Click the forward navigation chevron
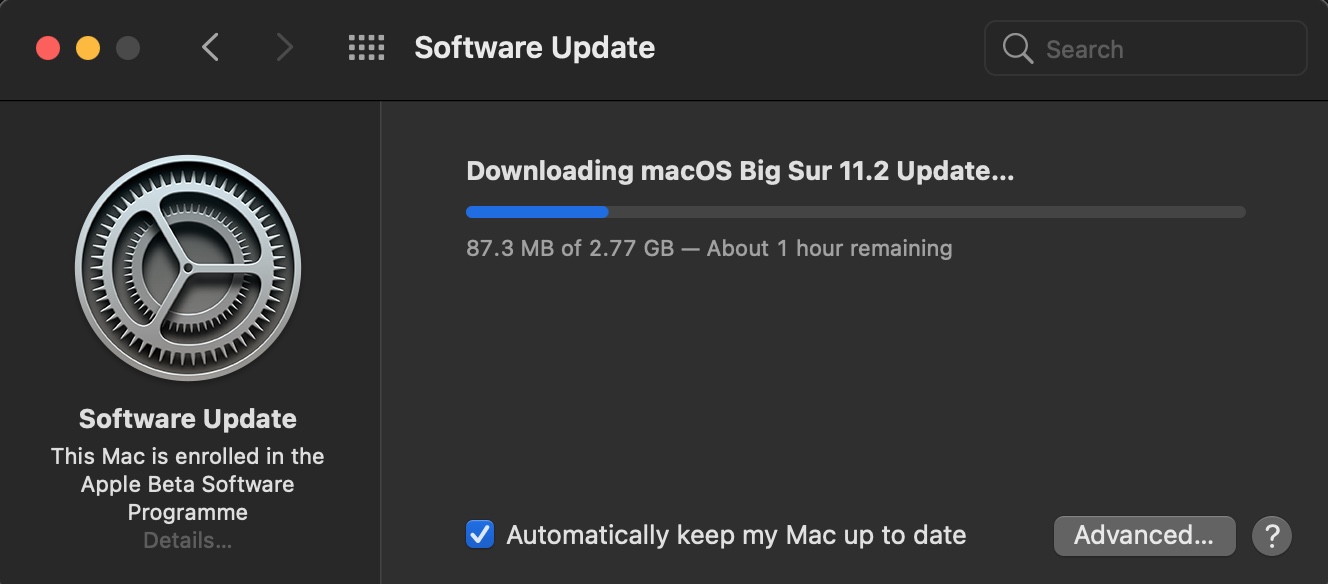 click(285, 47)
